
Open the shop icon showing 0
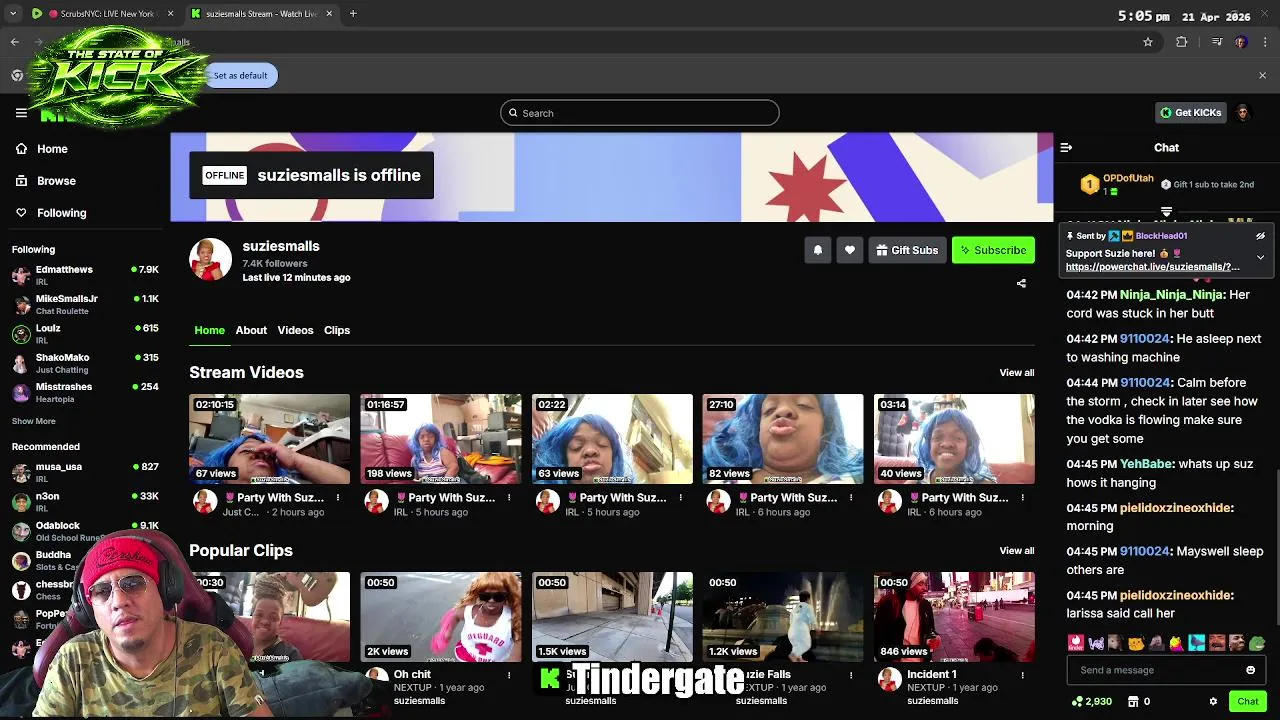[1139, 701]
